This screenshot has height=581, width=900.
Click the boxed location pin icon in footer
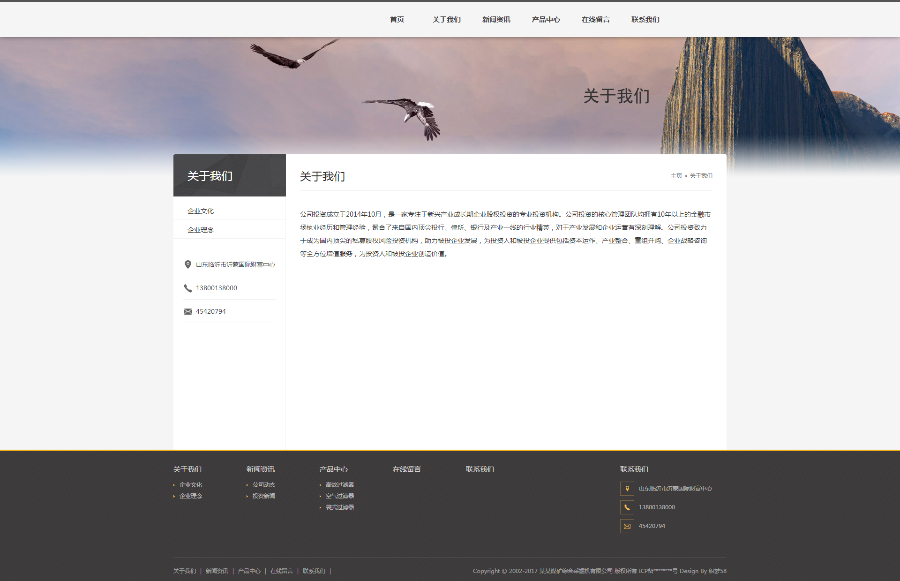coord(627,489)
